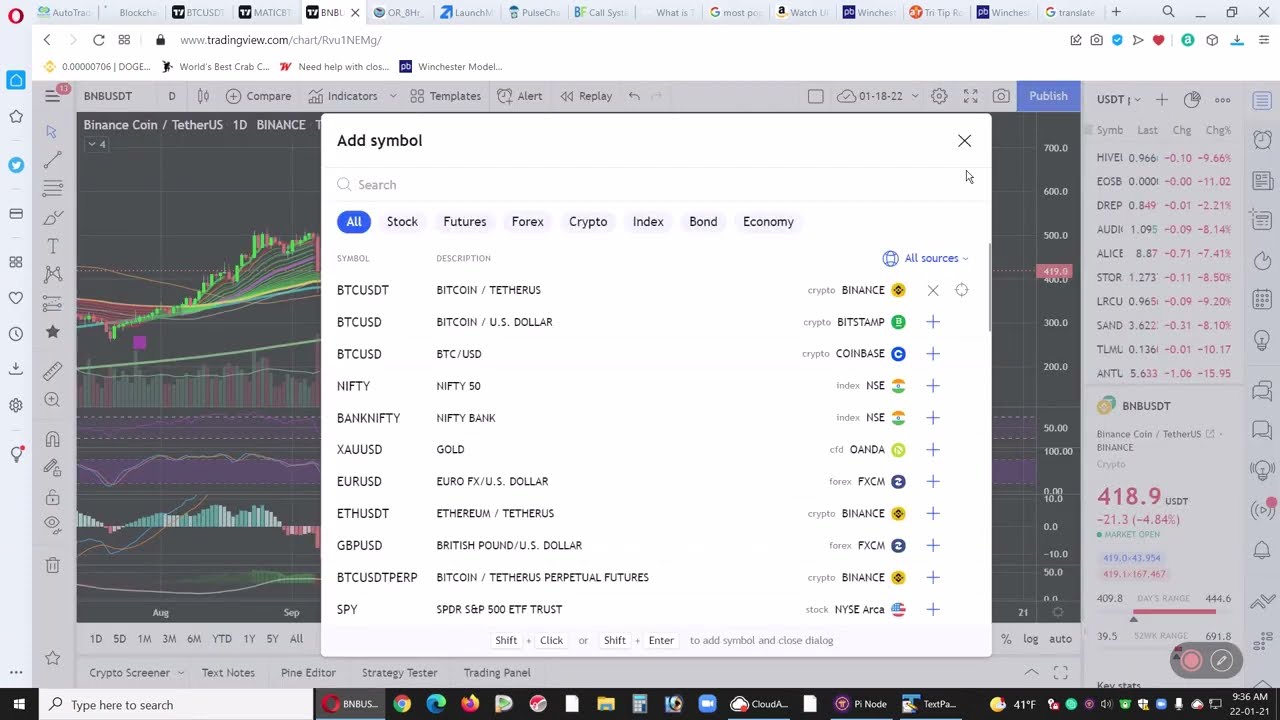Viewport: 1280px width, 720px height.
Task: Undo the last chart action
Action: (634, 96)
